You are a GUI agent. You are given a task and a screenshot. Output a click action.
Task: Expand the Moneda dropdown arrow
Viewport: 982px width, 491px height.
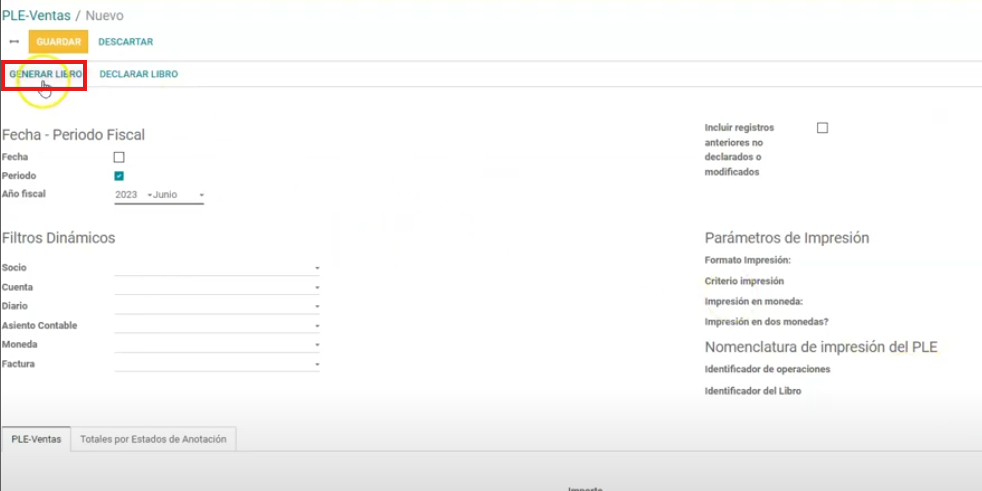click(317, 345)
